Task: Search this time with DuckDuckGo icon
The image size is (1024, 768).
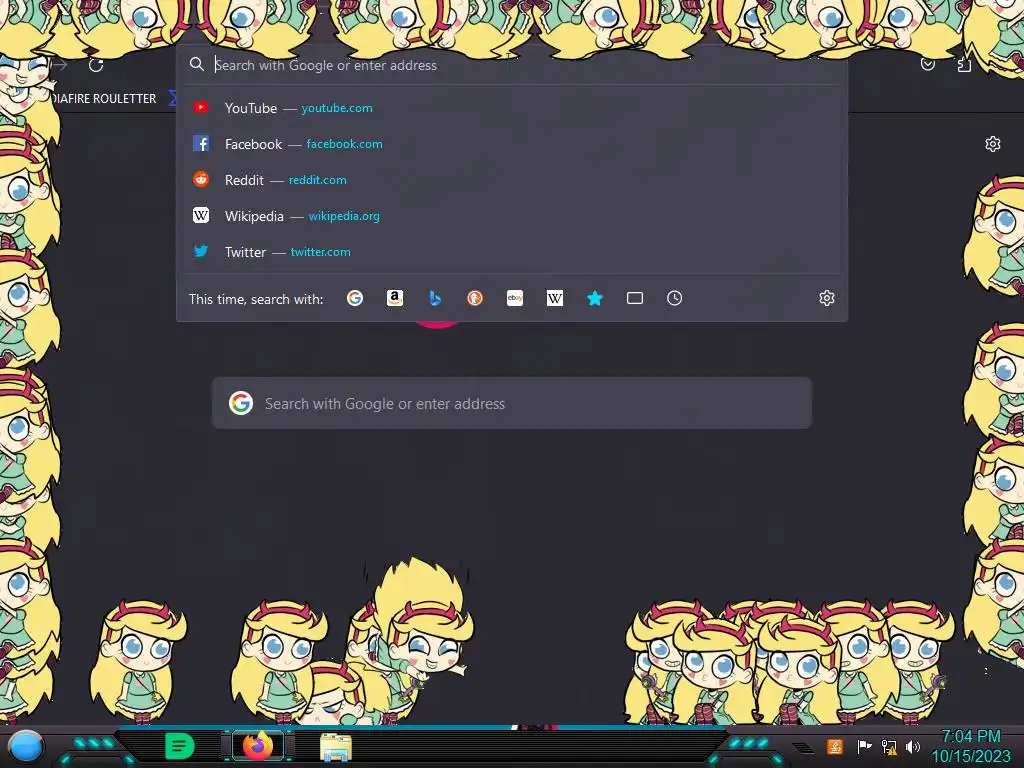Action: click(x=475, y=298)
